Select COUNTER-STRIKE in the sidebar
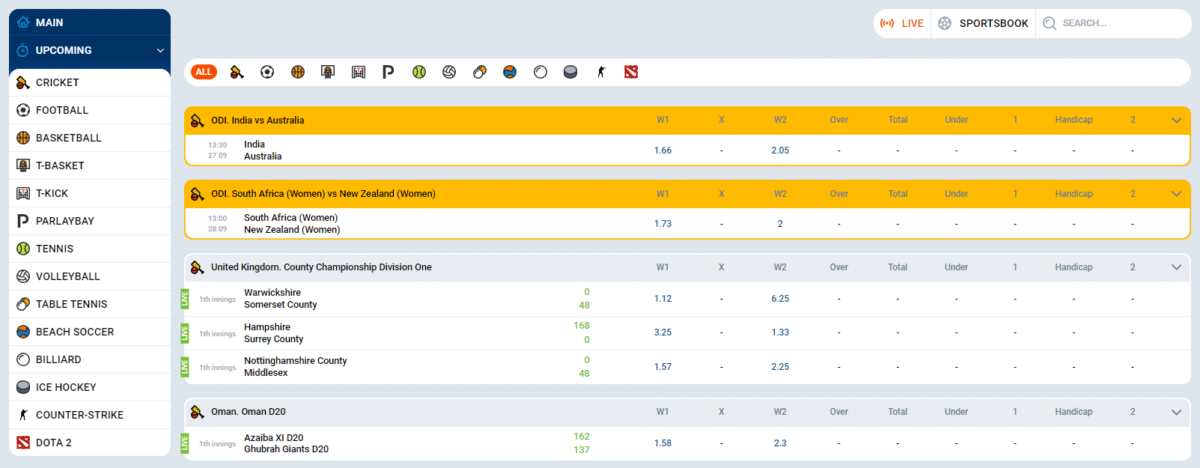 click(90, 415)
